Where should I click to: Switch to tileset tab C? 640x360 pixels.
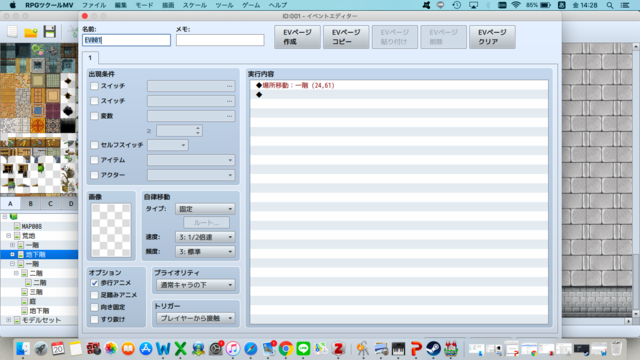(x=51, y=204)
